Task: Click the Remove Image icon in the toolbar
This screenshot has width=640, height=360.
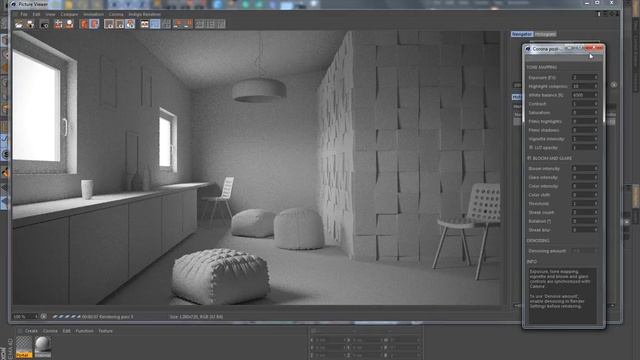Action: tap(58, 24)
